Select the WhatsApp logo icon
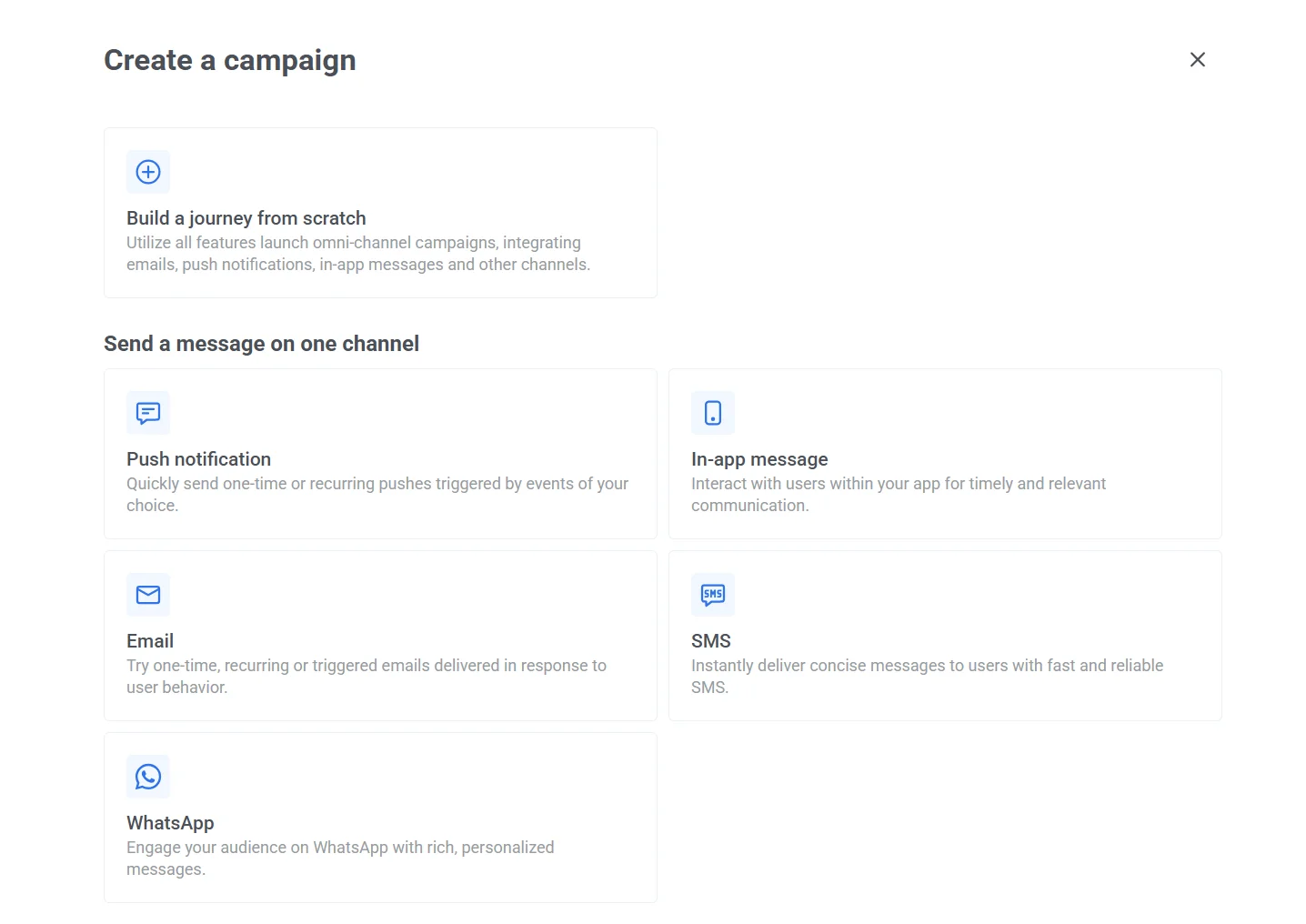1306x924 pixels. click(x=148, y=777)
